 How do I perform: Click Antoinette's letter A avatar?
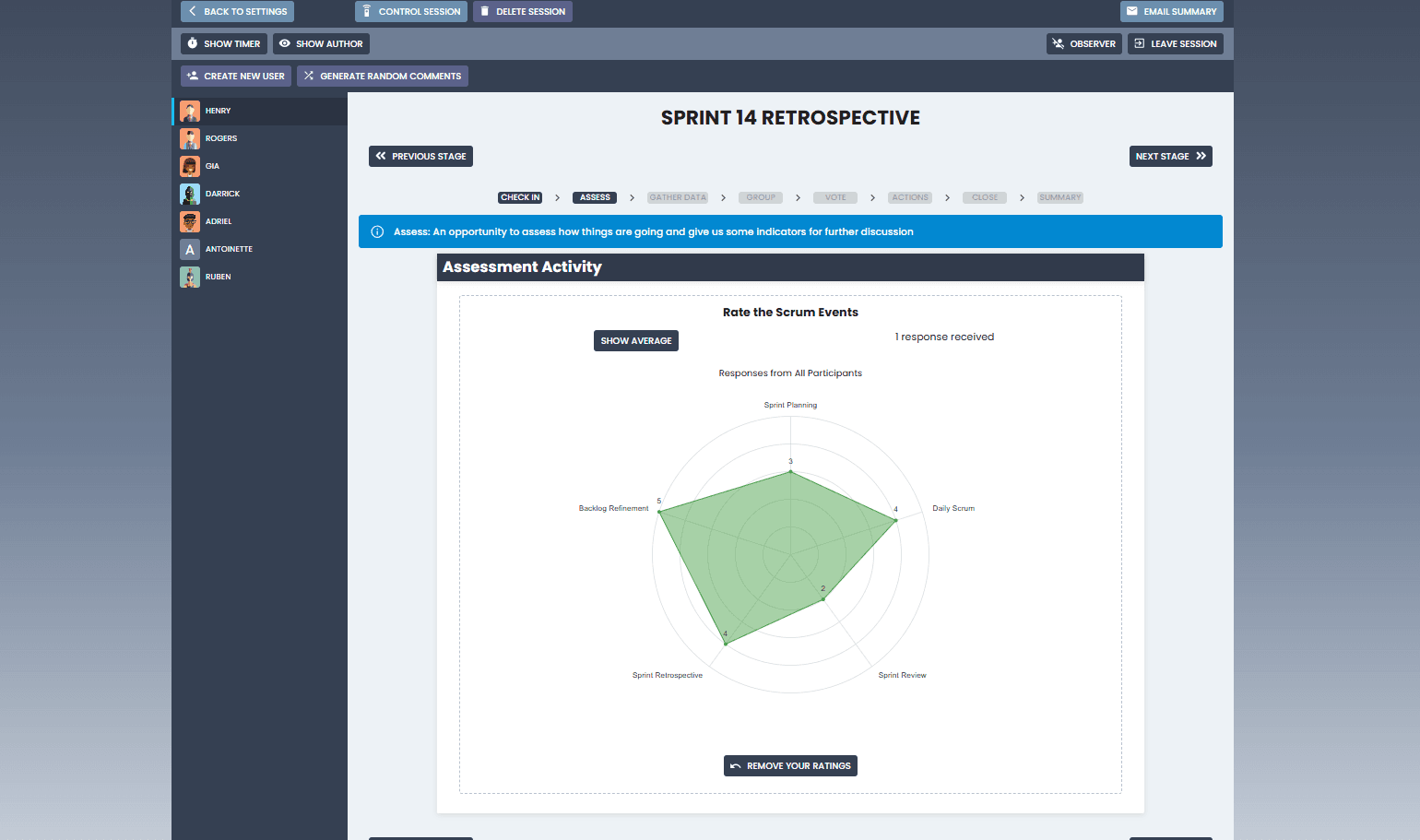190,250
